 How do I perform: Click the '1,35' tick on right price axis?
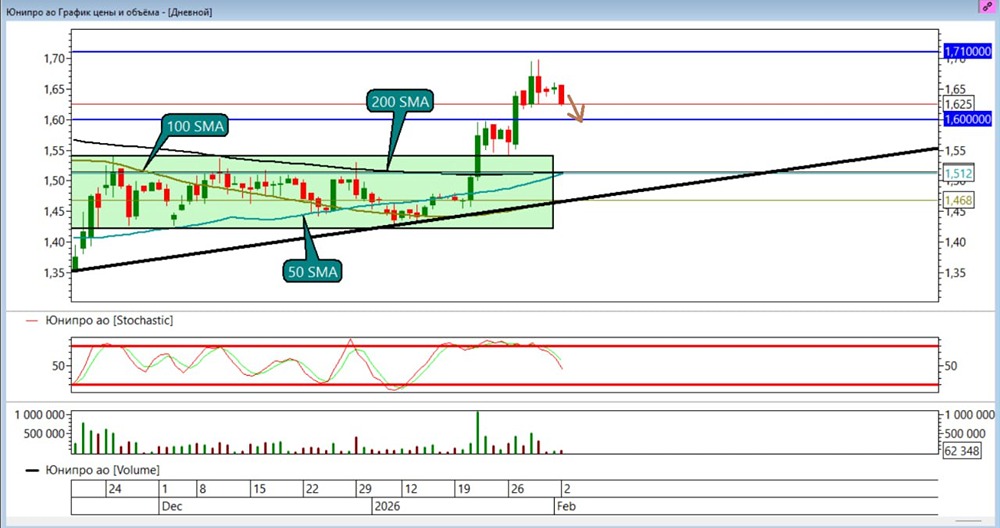955,272
